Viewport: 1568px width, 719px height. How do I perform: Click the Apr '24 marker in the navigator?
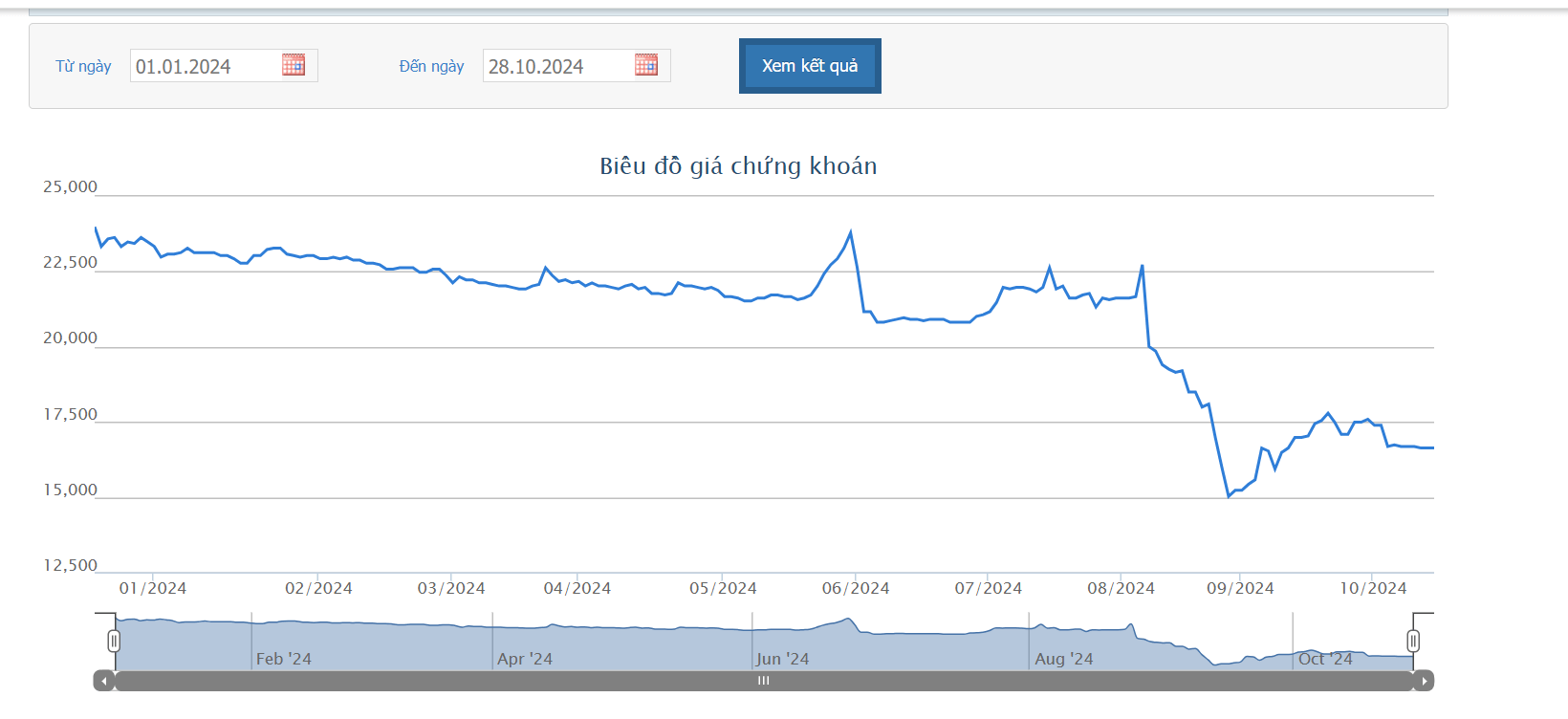pos(525,659)
